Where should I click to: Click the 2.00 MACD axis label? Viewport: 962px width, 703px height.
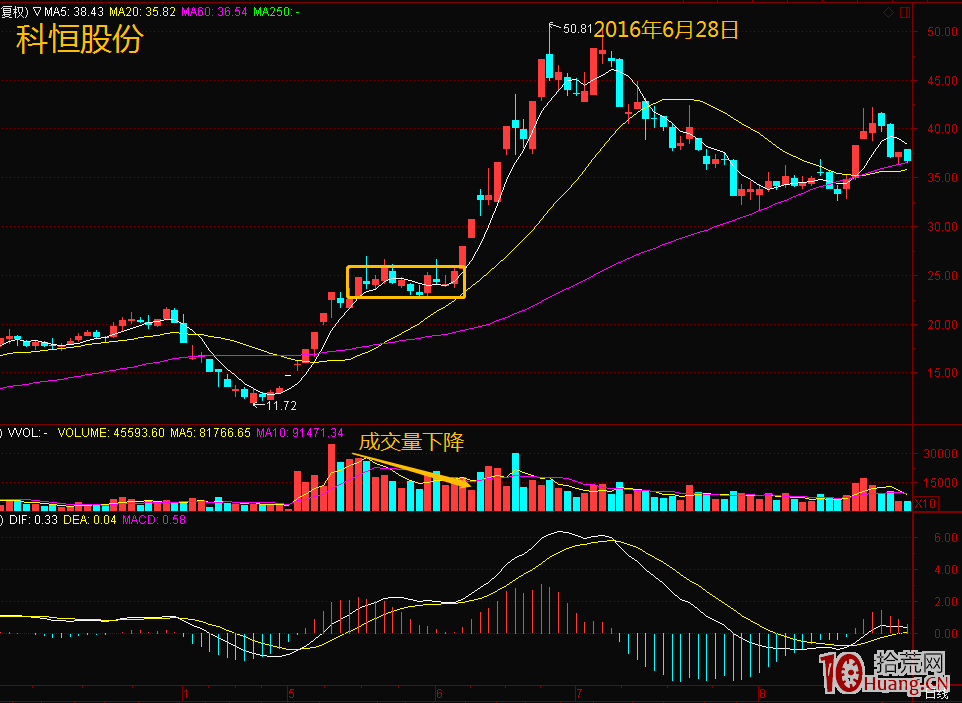coord(945,602)
